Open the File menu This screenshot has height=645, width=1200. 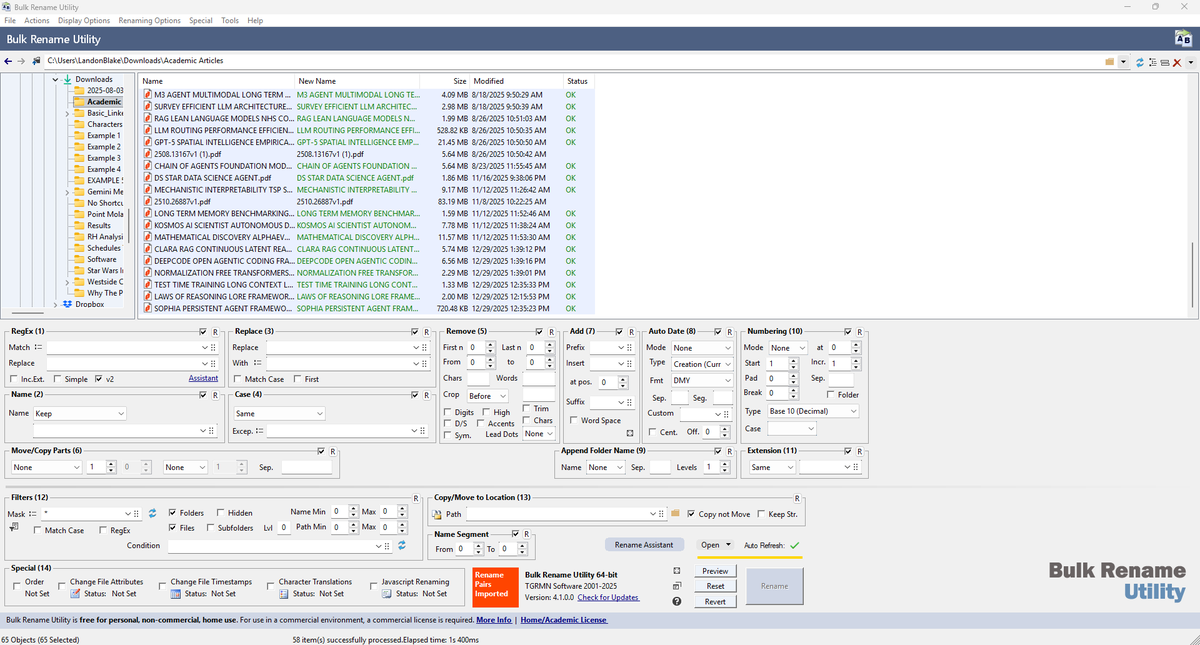click(x=10, y=20)
